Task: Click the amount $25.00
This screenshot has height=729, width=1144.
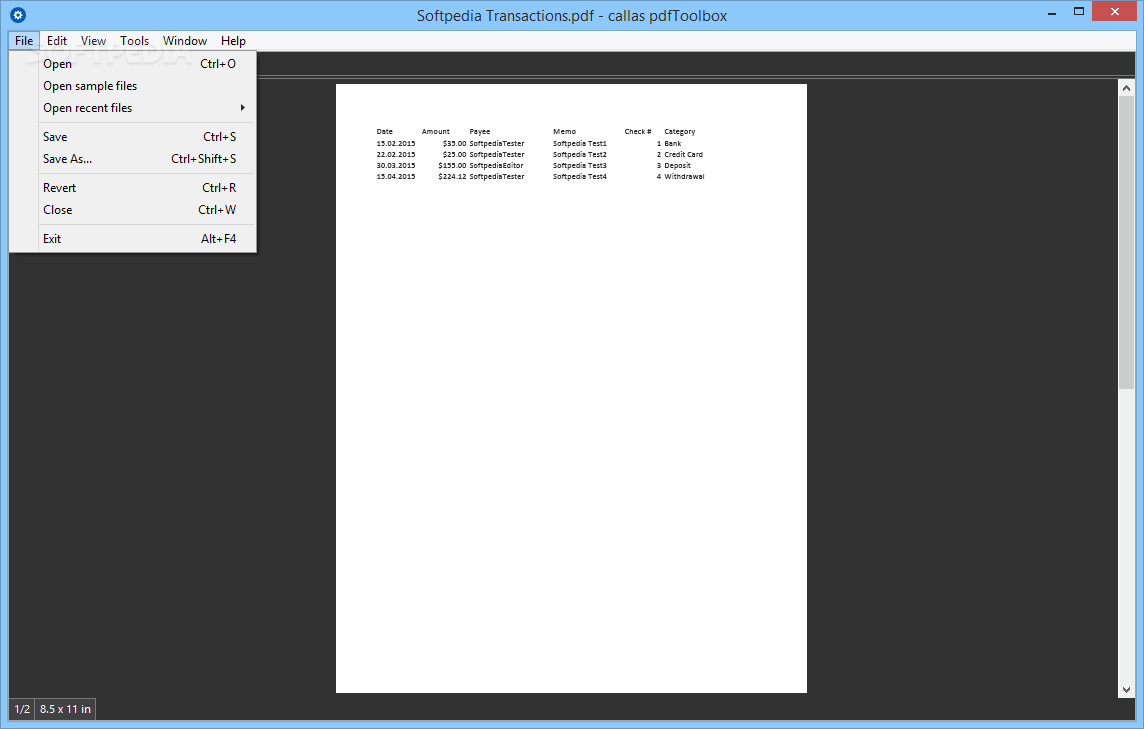Action: pos(454,155)
